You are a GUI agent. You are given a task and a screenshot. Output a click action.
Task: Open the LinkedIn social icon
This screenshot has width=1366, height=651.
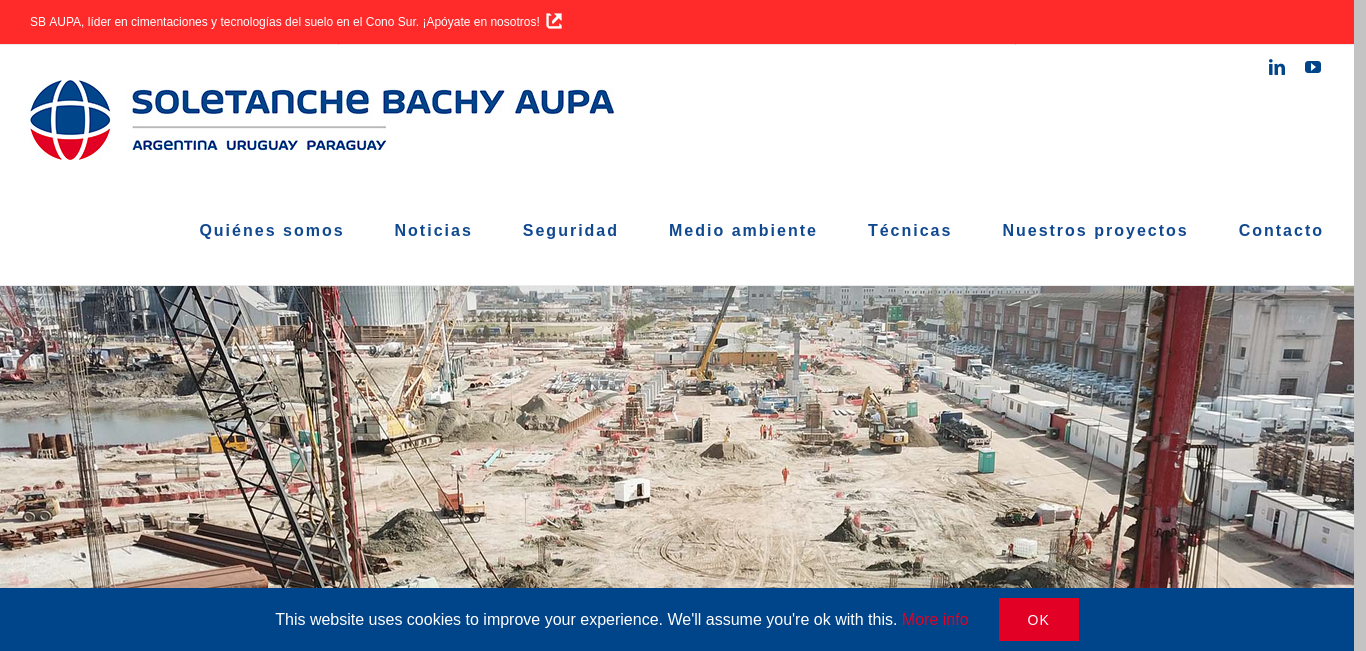[1277, 67]
